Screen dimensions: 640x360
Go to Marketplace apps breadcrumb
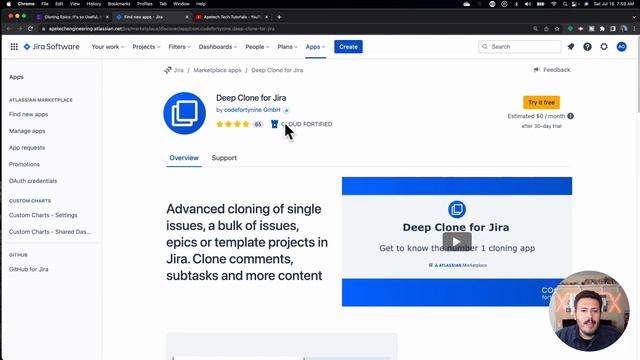(217, 70)
